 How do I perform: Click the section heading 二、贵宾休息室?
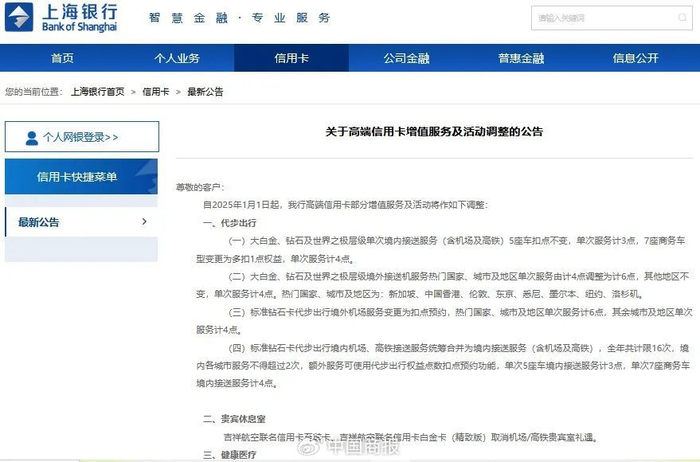[x=234, y=419]
